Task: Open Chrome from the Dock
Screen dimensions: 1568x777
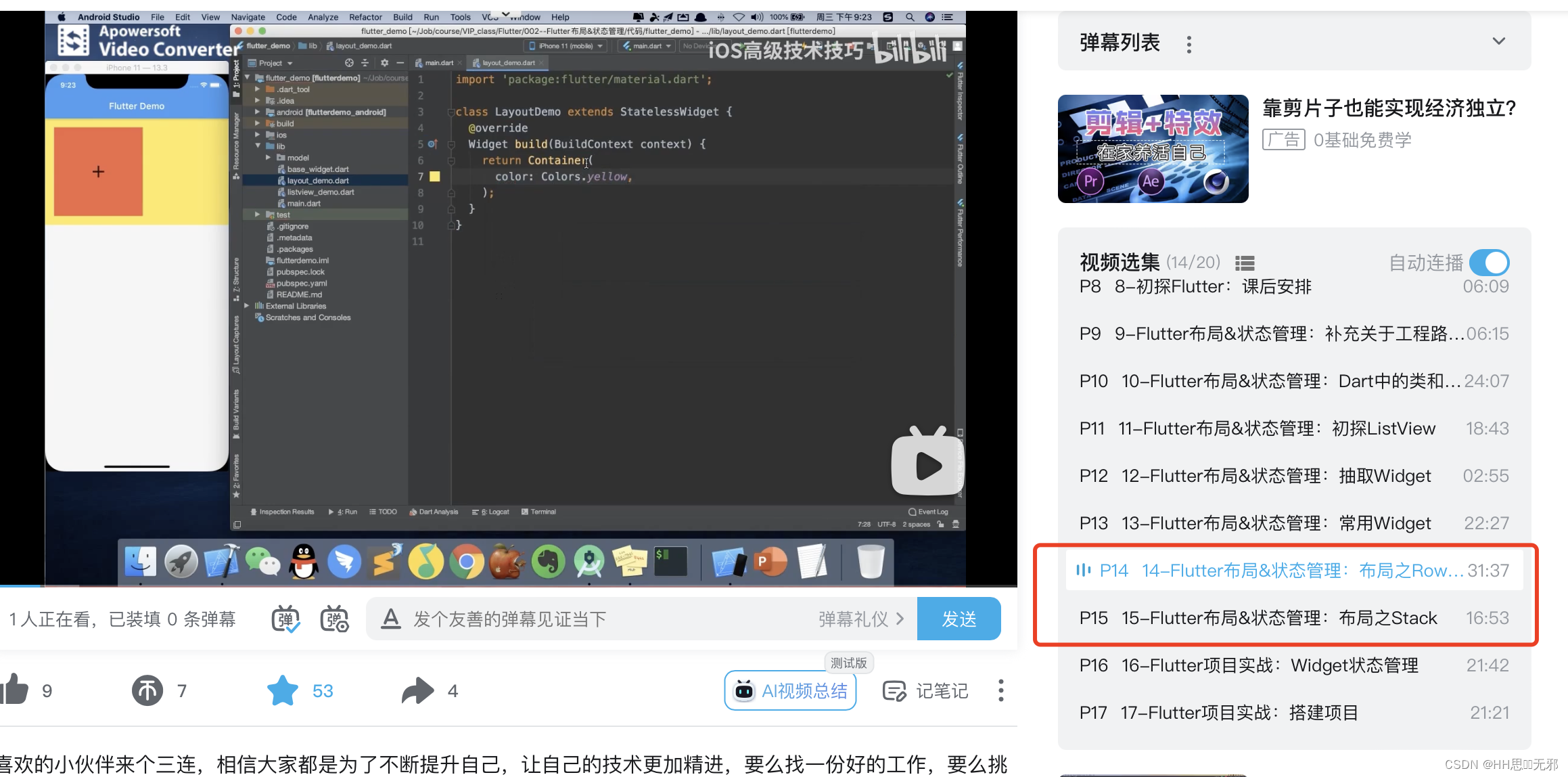Action: pyautogui.click(x=467, y=562)
